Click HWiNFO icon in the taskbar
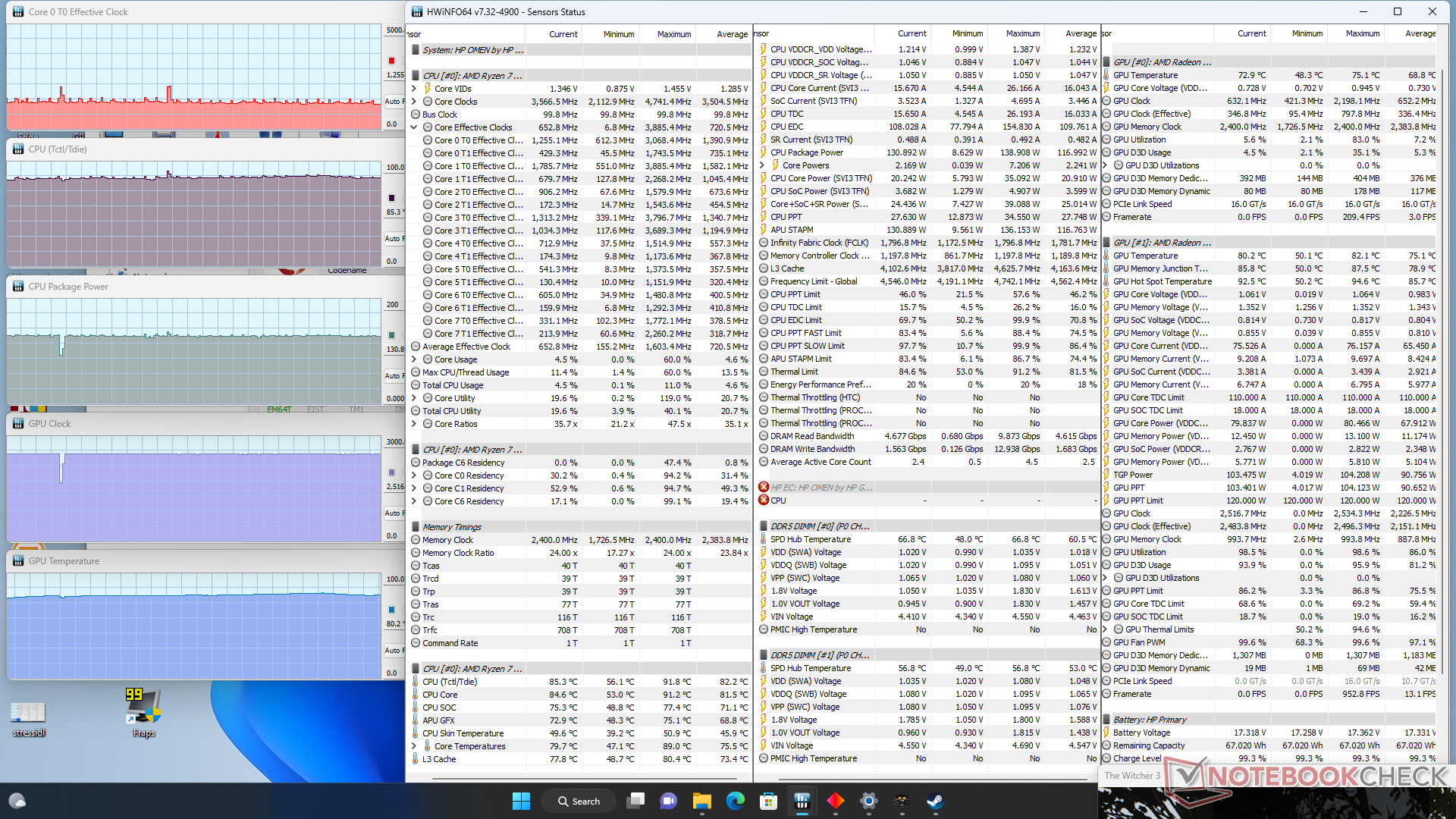The image size is (1456, 819). point(802,801)
